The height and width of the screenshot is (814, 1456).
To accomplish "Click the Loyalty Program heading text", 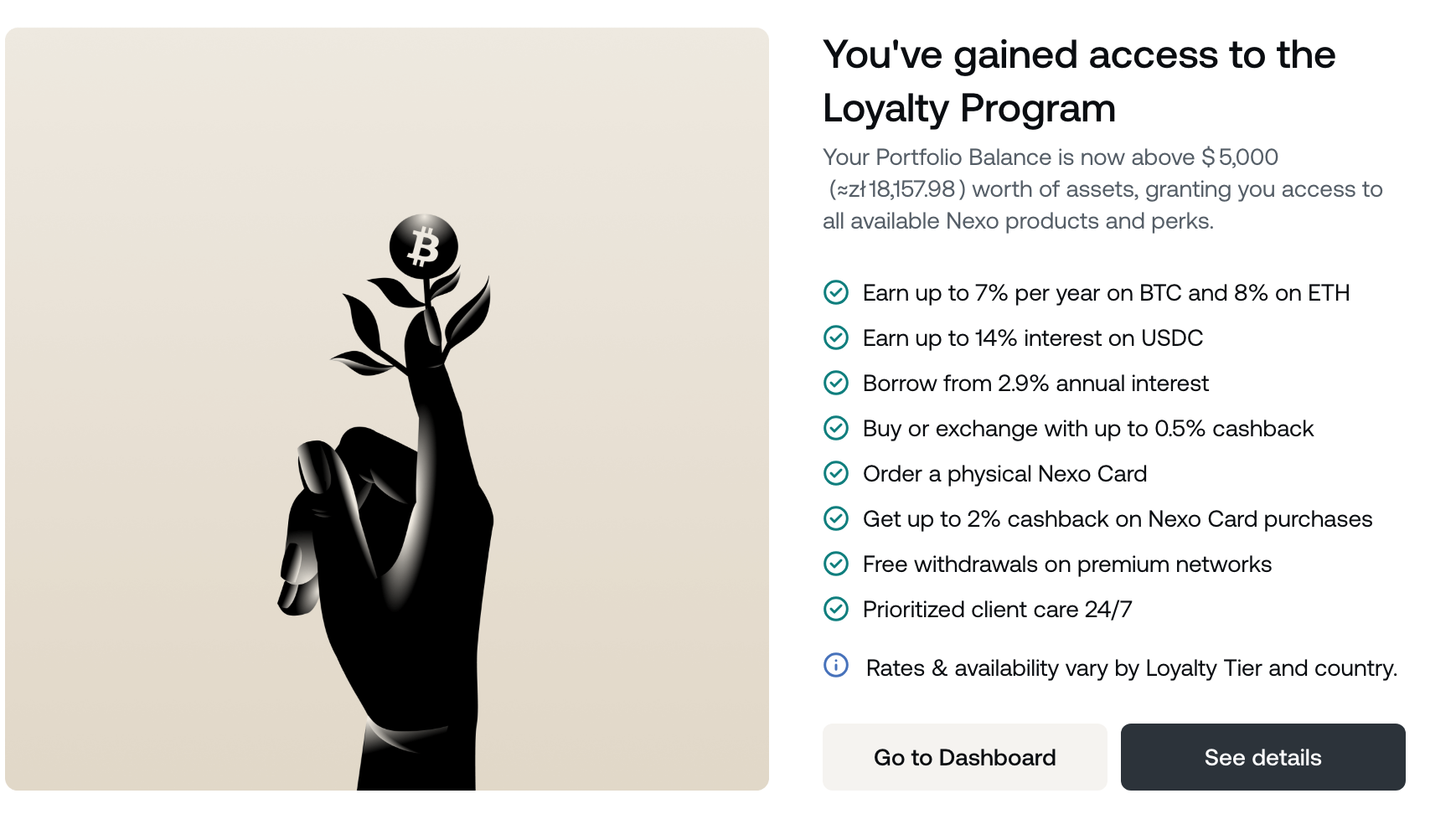I will click(1078, 81).
